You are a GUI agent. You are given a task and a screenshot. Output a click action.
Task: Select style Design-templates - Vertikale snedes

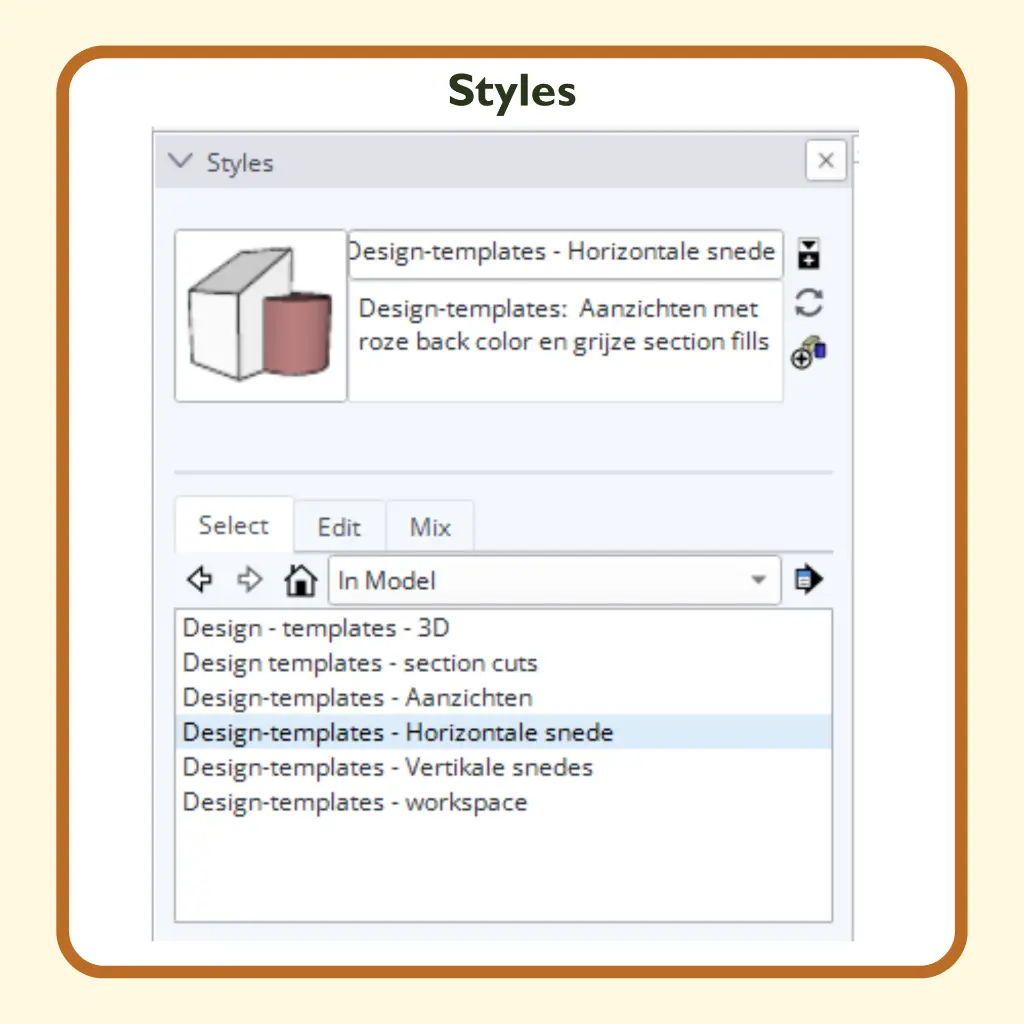pos(504,767)
